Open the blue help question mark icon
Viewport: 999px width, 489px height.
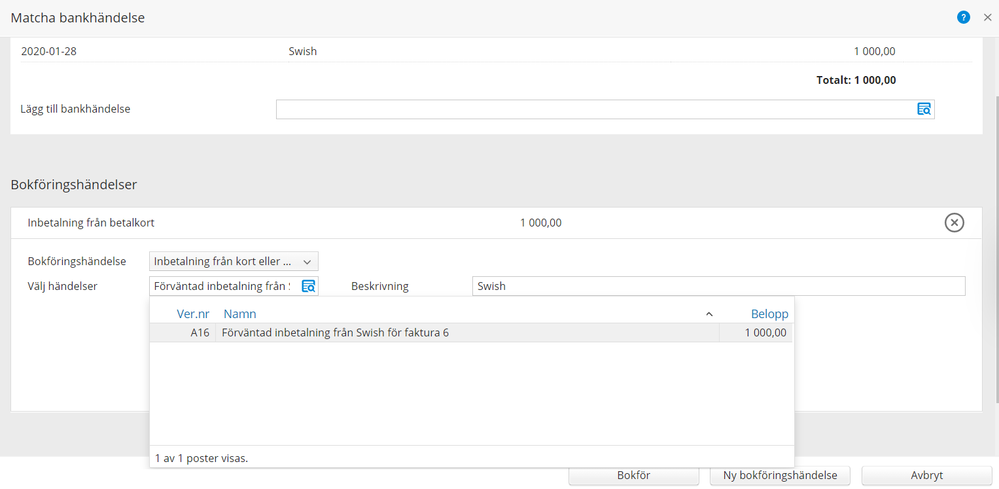pyautogui.click(x=963, y=18)
